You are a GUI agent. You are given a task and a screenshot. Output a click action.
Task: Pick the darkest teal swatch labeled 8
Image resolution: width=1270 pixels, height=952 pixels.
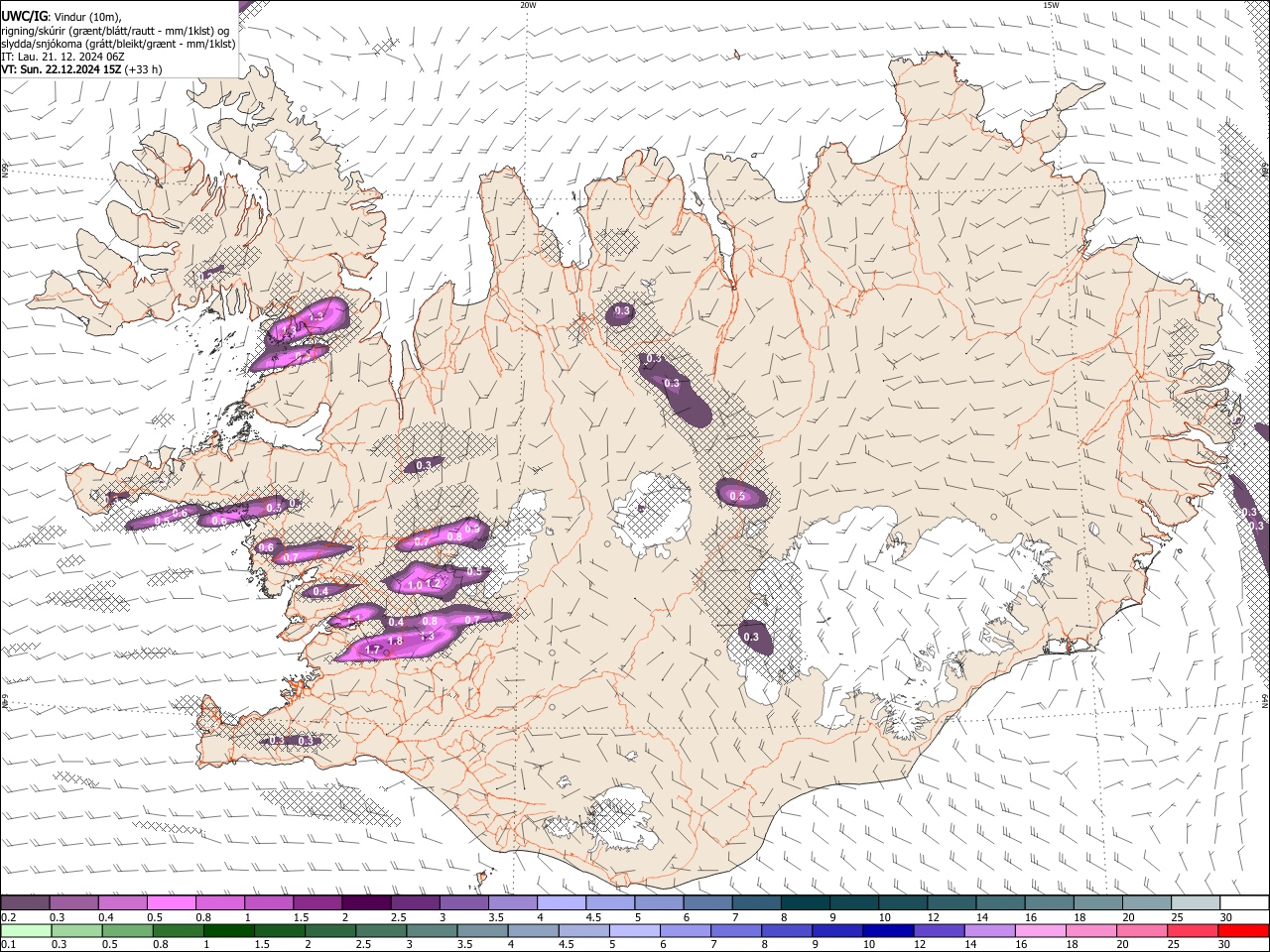804,902
